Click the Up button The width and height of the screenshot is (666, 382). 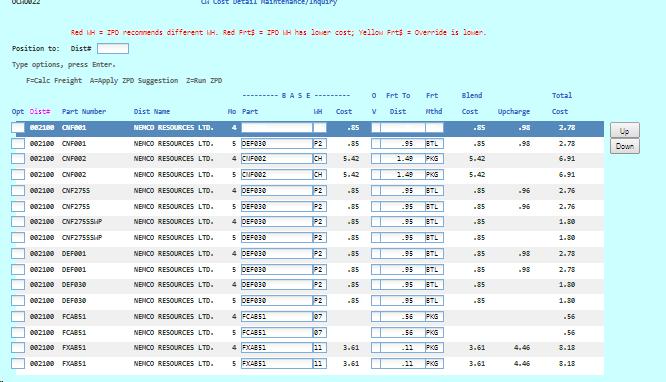tap(624, 131)
